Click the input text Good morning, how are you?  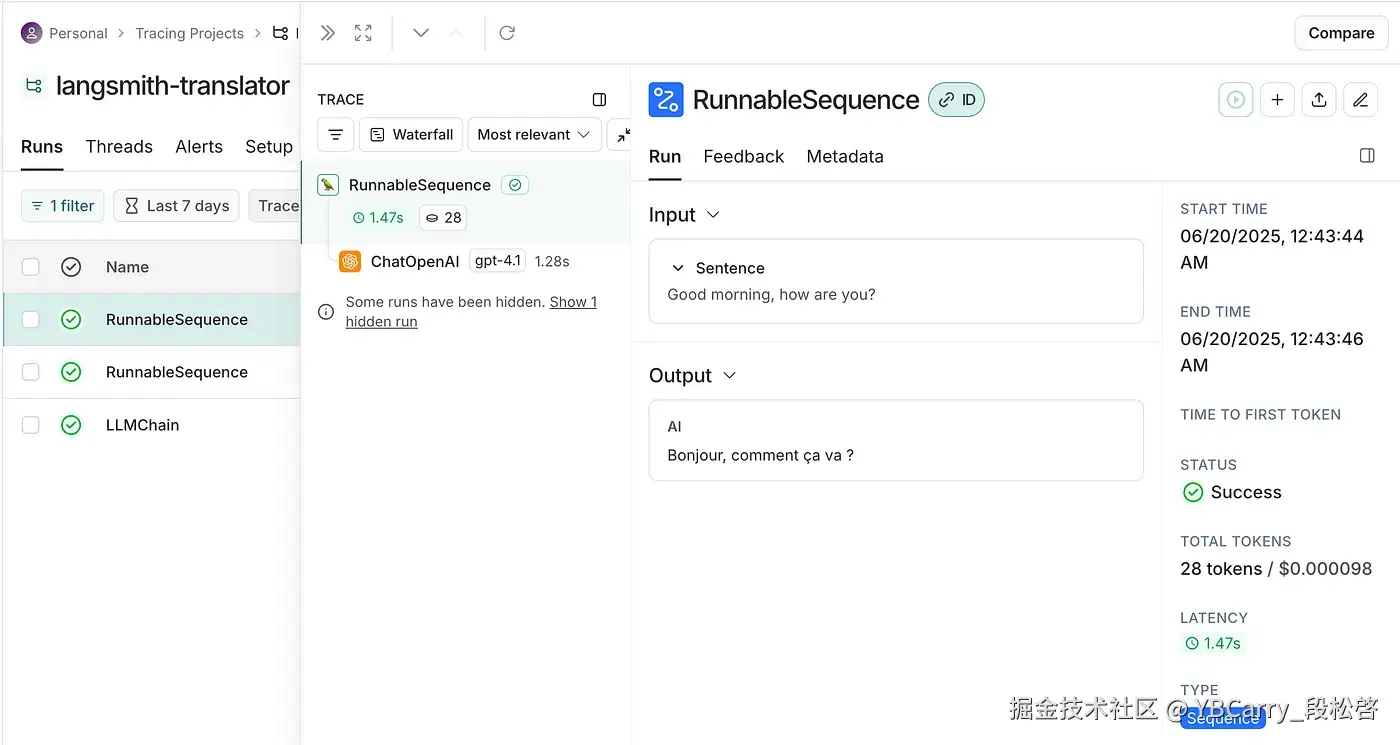pyautogui.click(x=771, y=295)
